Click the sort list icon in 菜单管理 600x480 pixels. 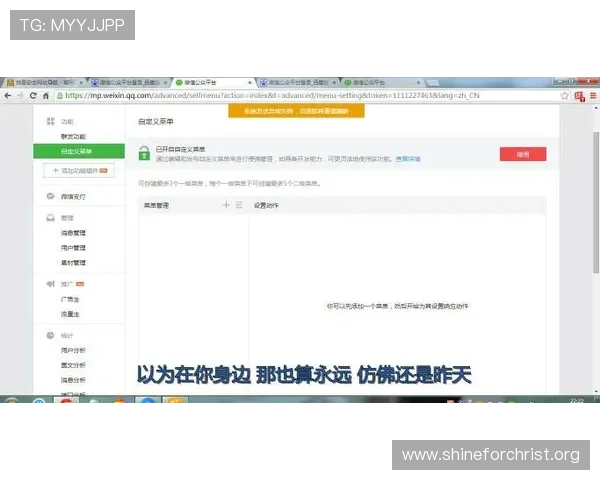[239, 205]
